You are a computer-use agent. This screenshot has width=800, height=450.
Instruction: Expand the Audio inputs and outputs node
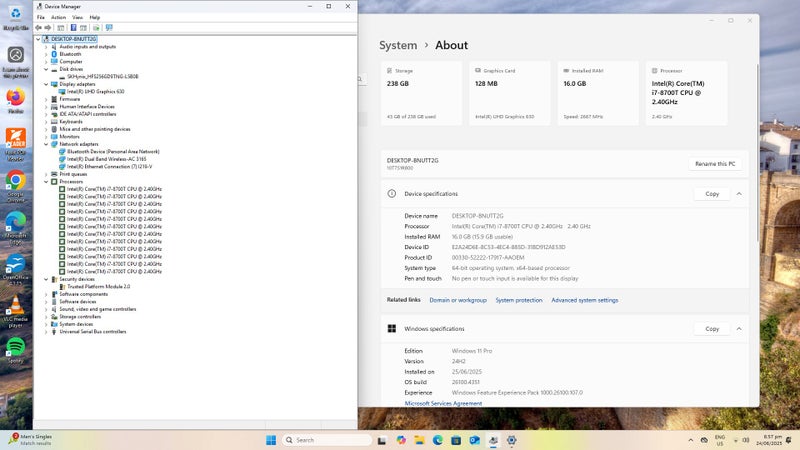click(x=46, y=46)
